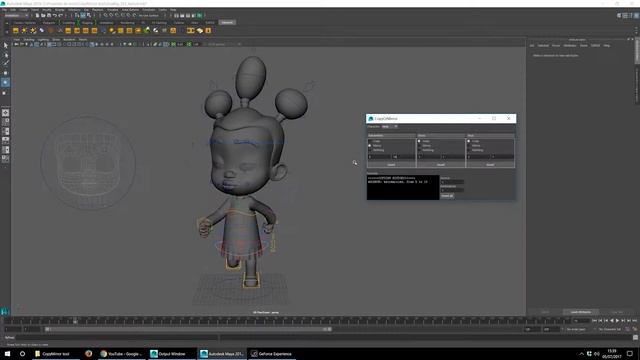Screen dimensions: 640x360
Task: Open the Windows menu in Maya
Action: click(x=74, y=9)
